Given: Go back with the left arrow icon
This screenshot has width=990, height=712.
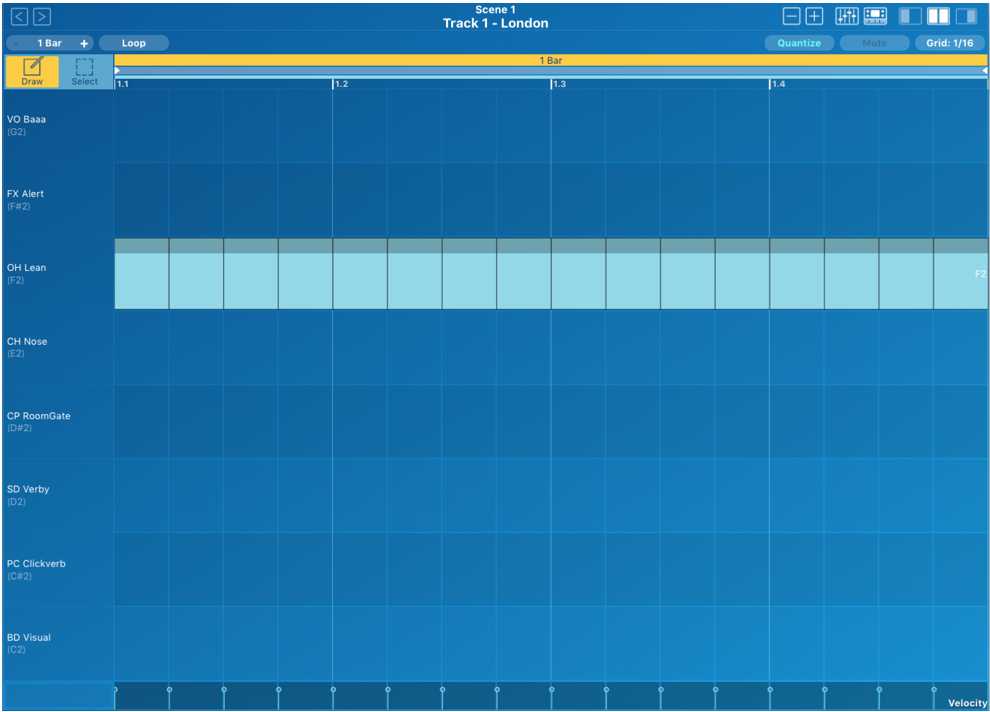Looking at the screenshot, I should [20, 16].
